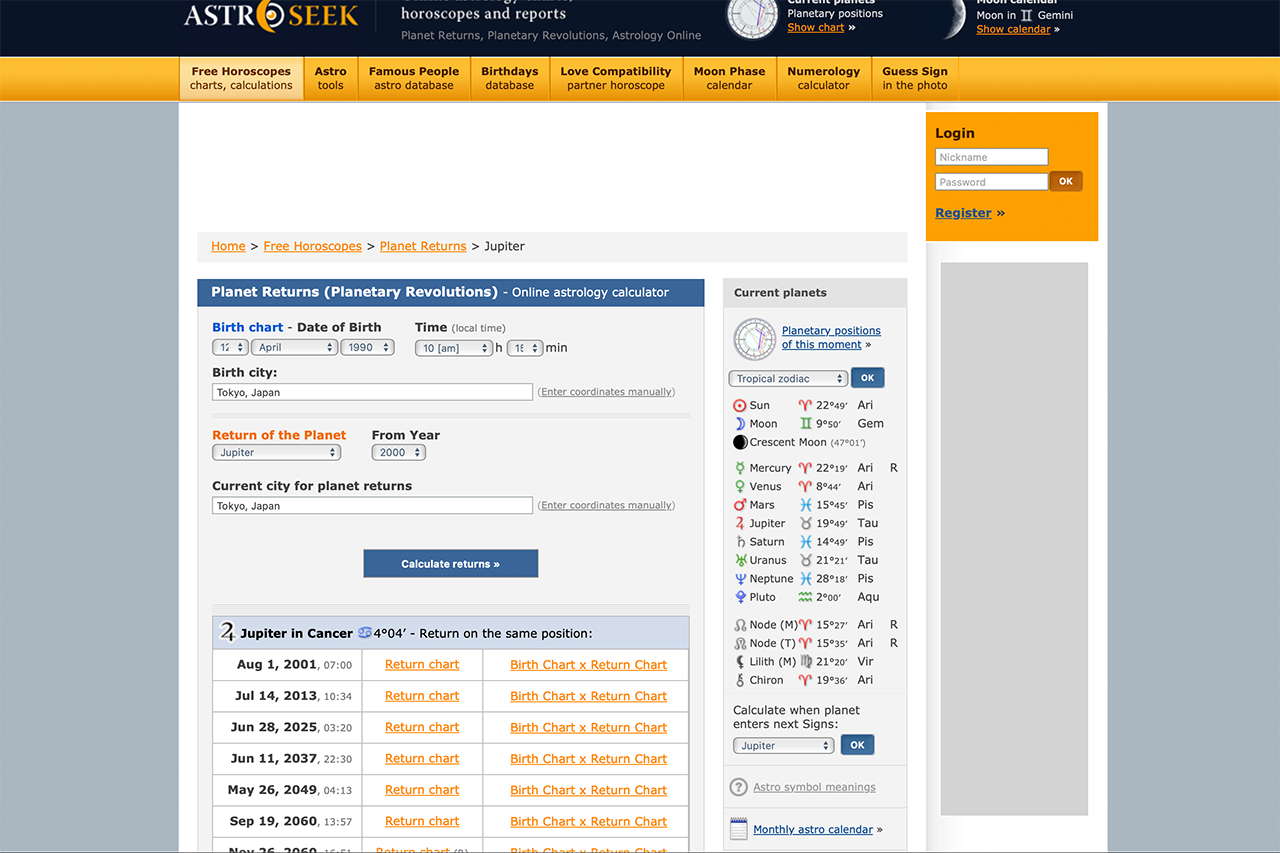Click the Sun symbol icon

740,406
